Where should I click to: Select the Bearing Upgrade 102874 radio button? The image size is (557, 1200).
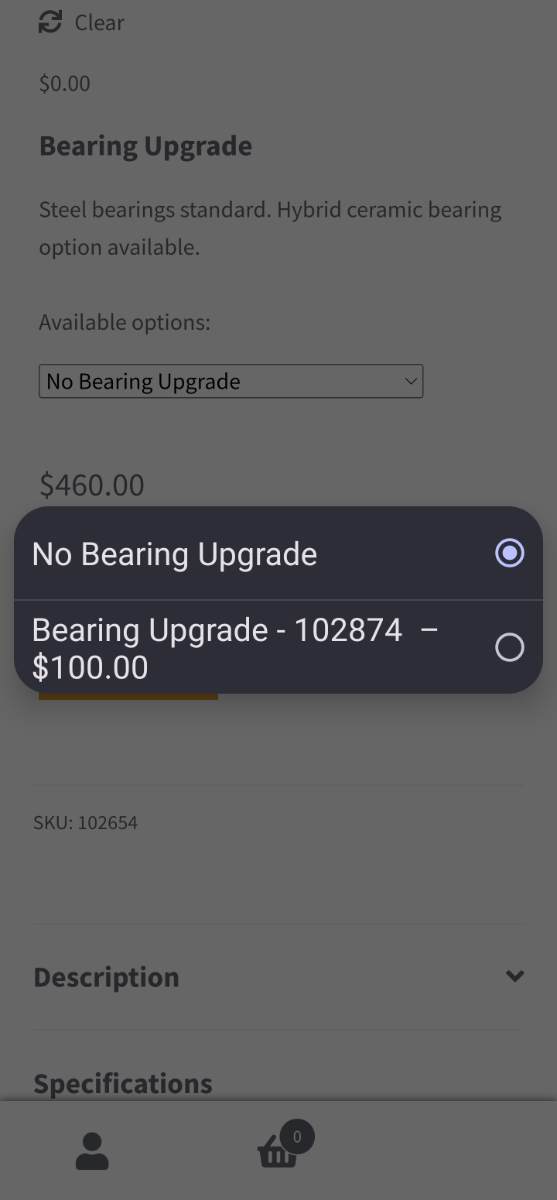(x=510, y=648)
